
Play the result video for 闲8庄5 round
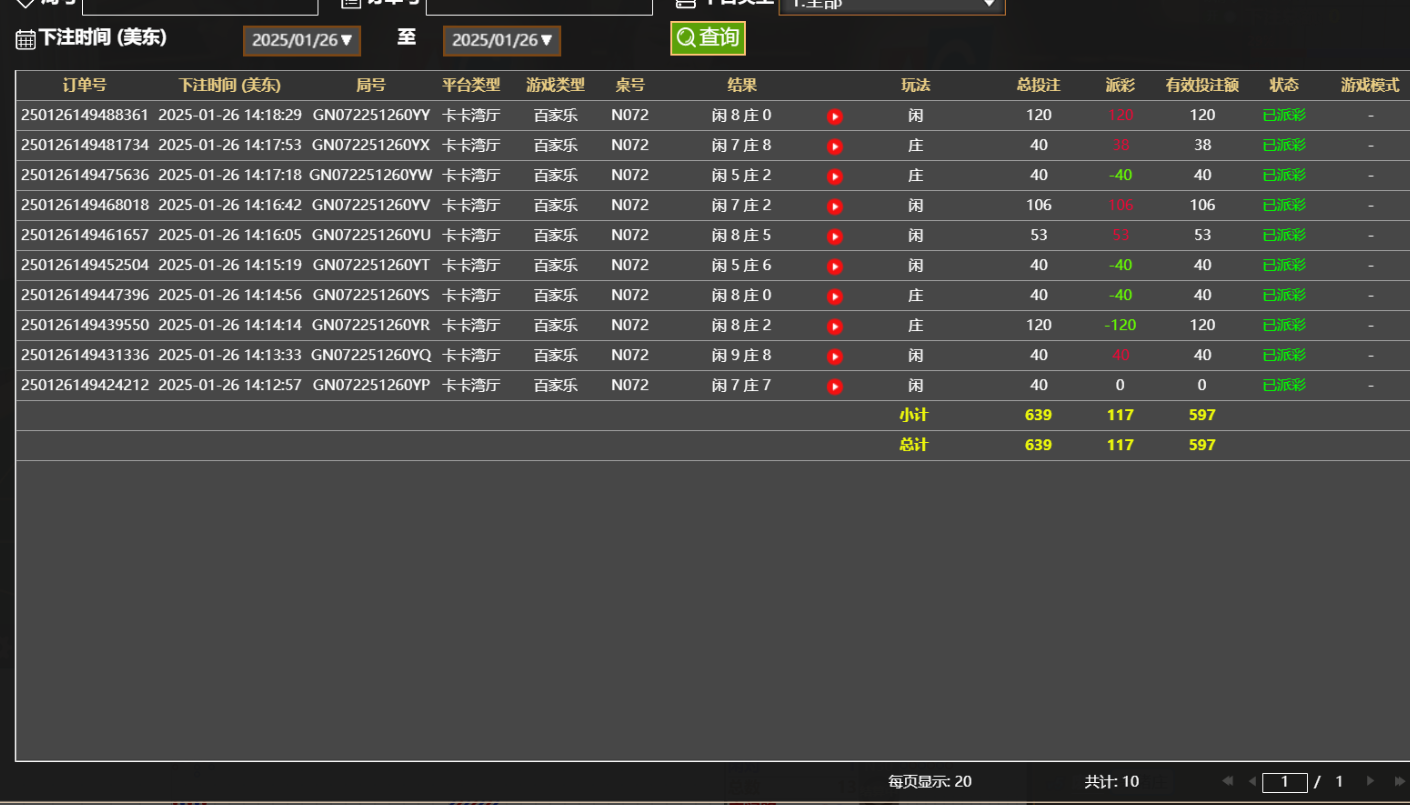tap(835, 235)
